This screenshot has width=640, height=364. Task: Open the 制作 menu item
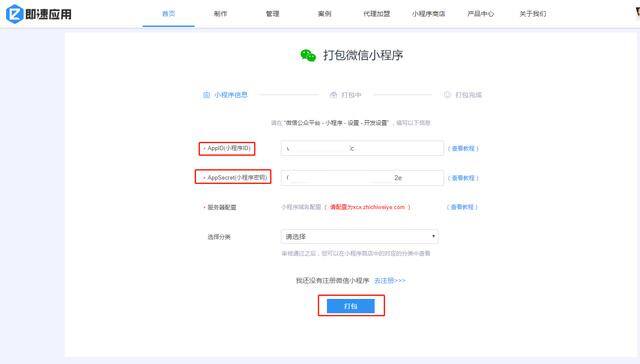pos(220,13)
